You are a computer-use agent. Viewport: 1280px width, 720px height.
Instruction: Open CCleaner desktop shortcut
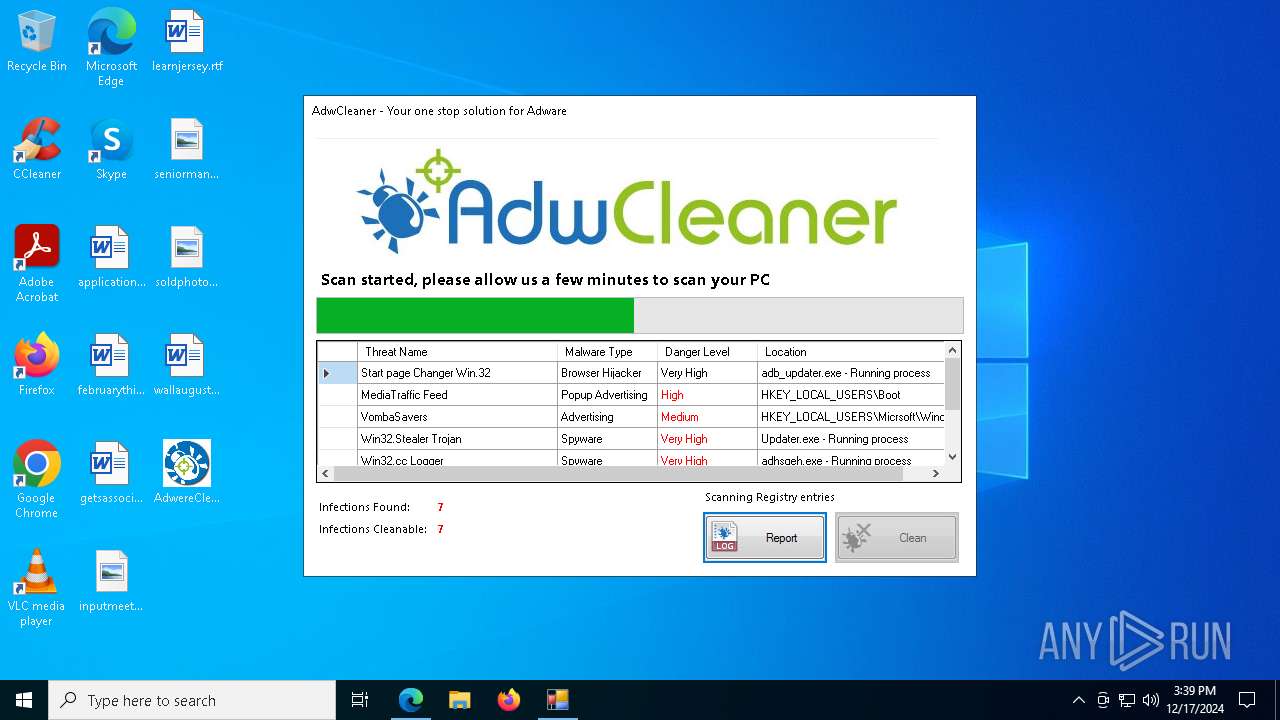click(37, 149)
